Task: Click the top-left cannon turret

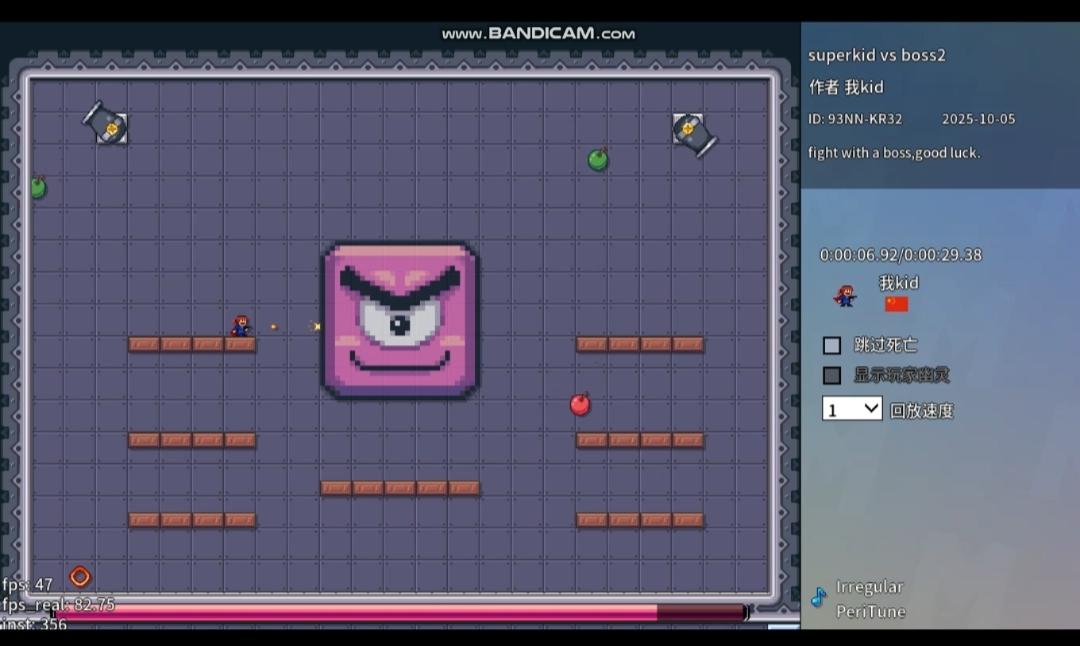Action: coord(106,124)
